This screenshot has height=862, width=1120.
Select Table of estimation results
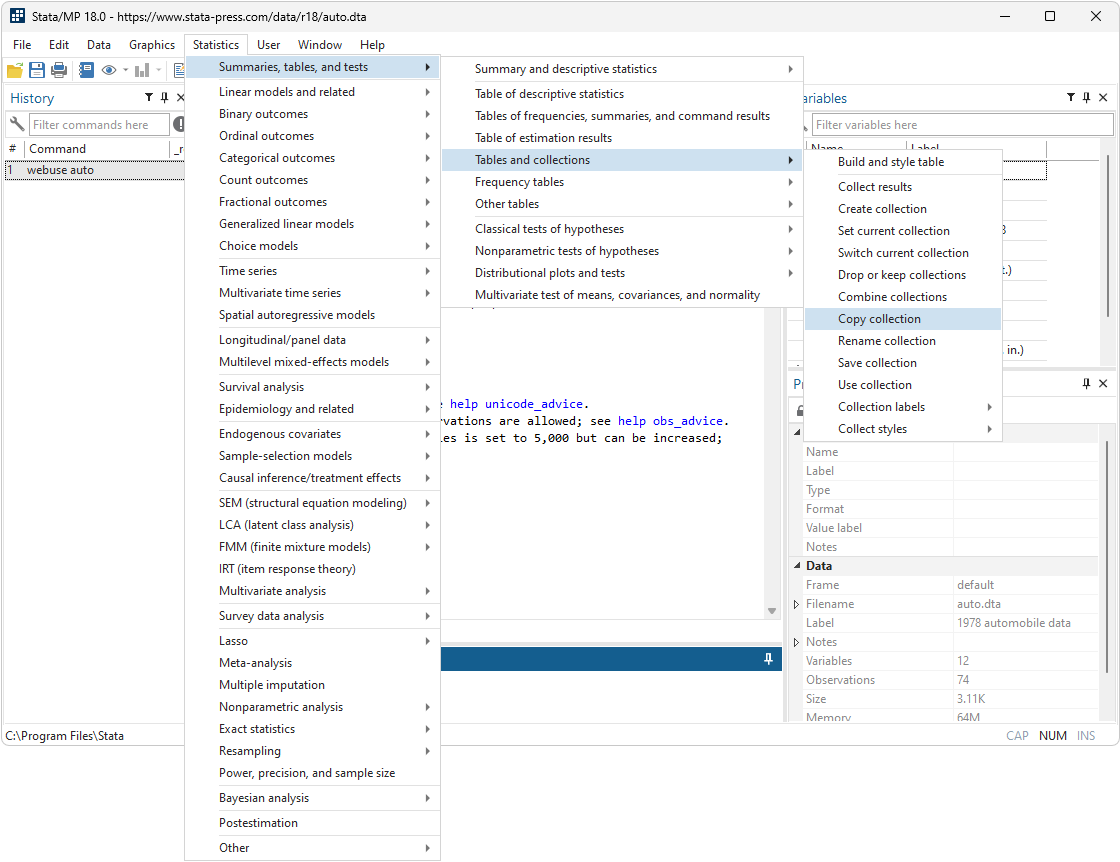tap(621, 138)
